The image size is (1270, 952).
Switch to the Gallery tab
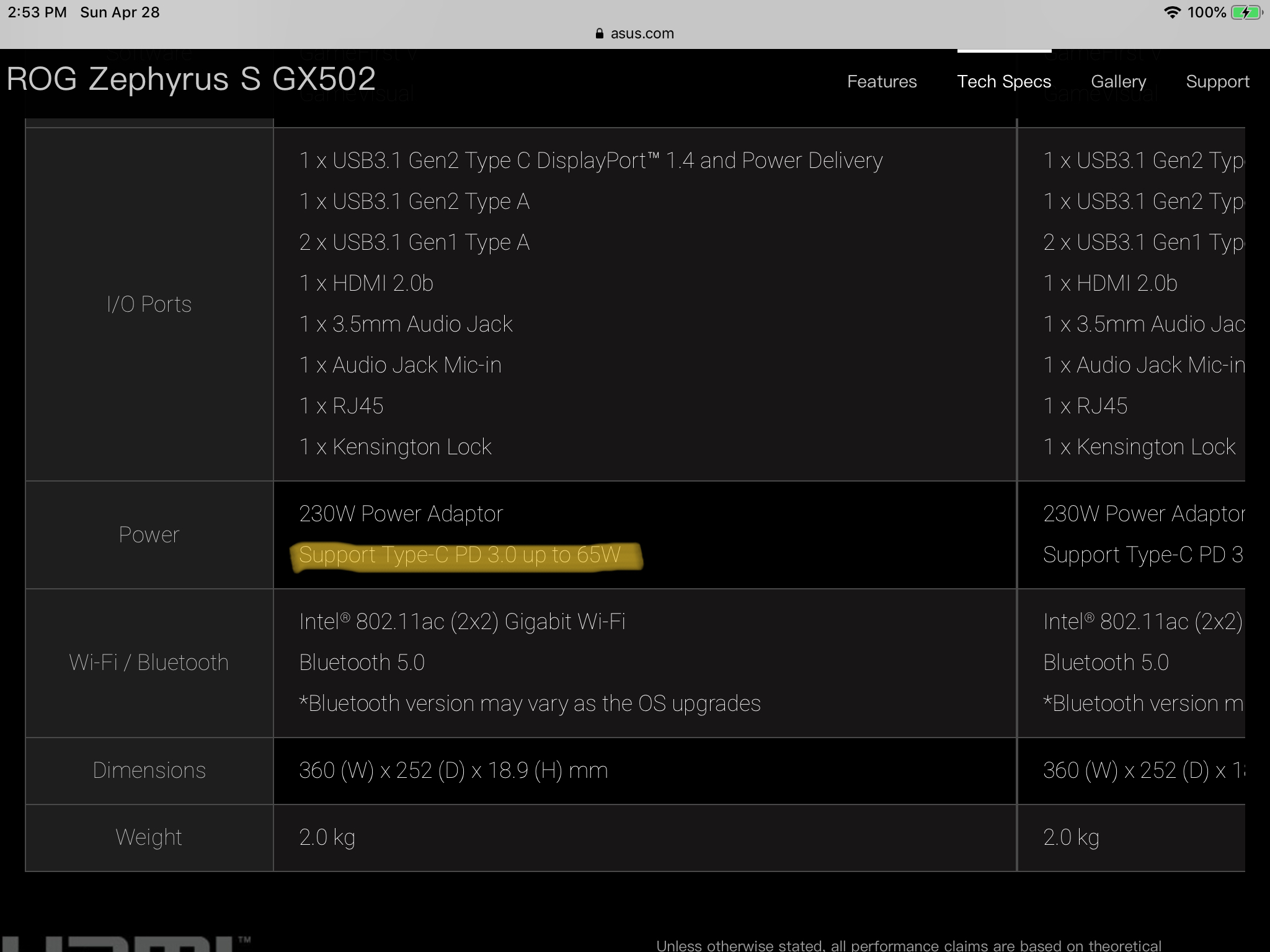pos(1118,82)
